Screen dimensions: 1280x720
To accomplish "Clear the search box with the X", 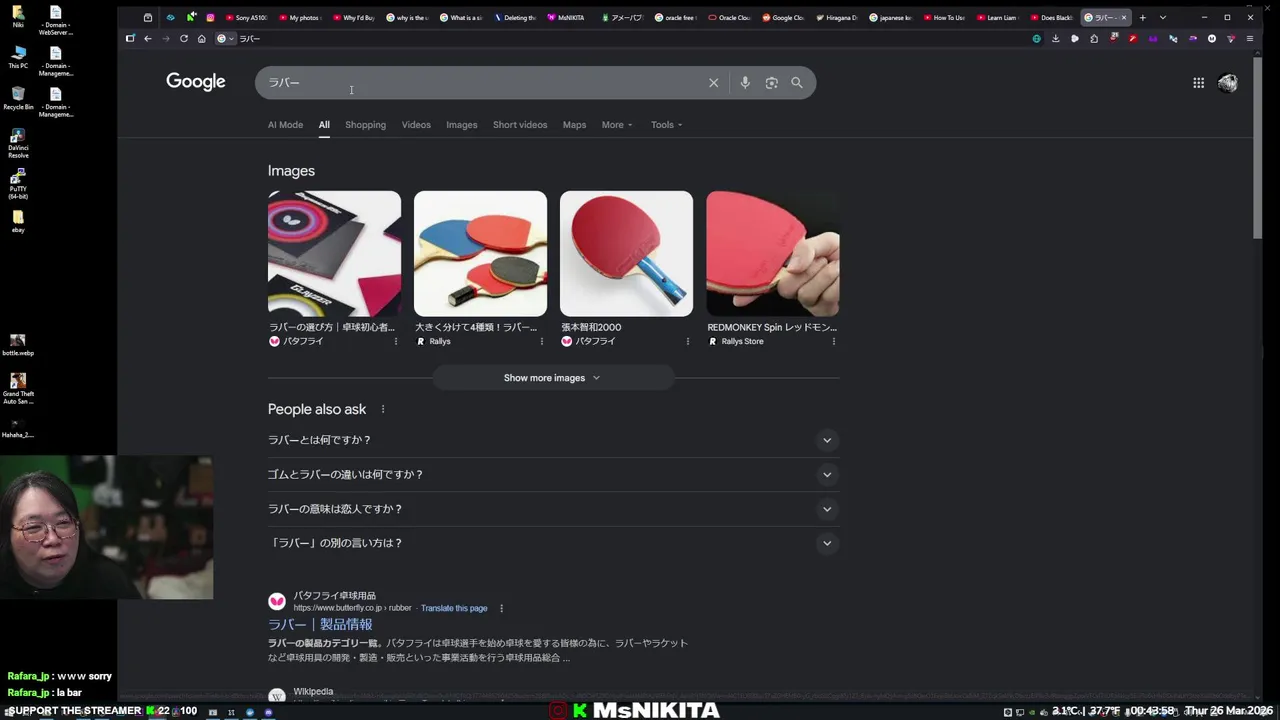I will pos(713,83).
